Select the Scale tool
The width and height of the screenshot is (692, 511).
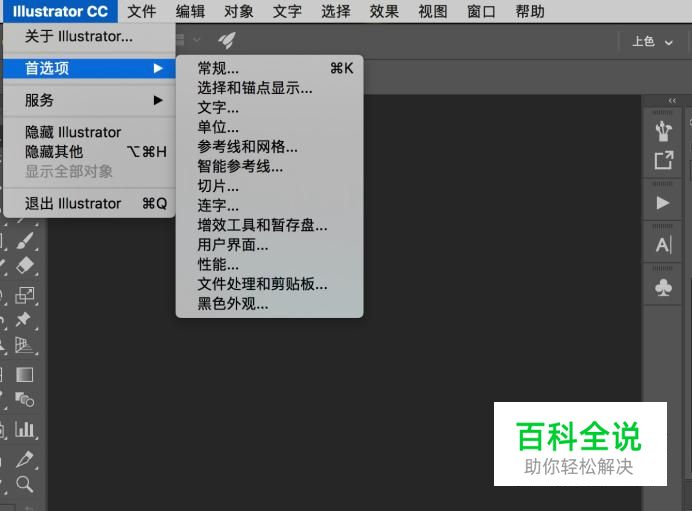25,295
